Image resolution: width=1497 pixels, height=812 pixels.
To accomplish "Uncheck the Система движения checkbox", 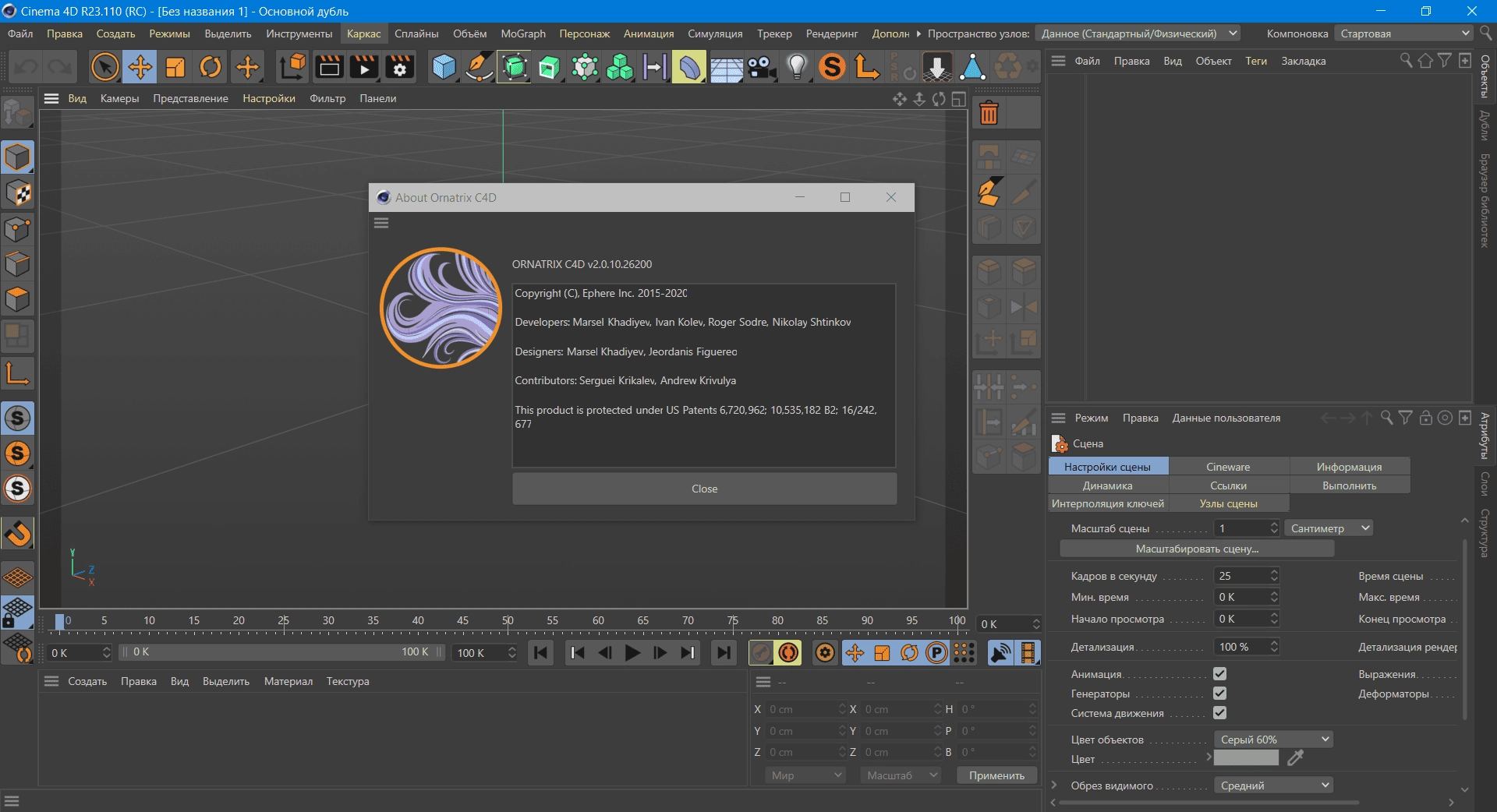I will click(x=1220, y=712).
